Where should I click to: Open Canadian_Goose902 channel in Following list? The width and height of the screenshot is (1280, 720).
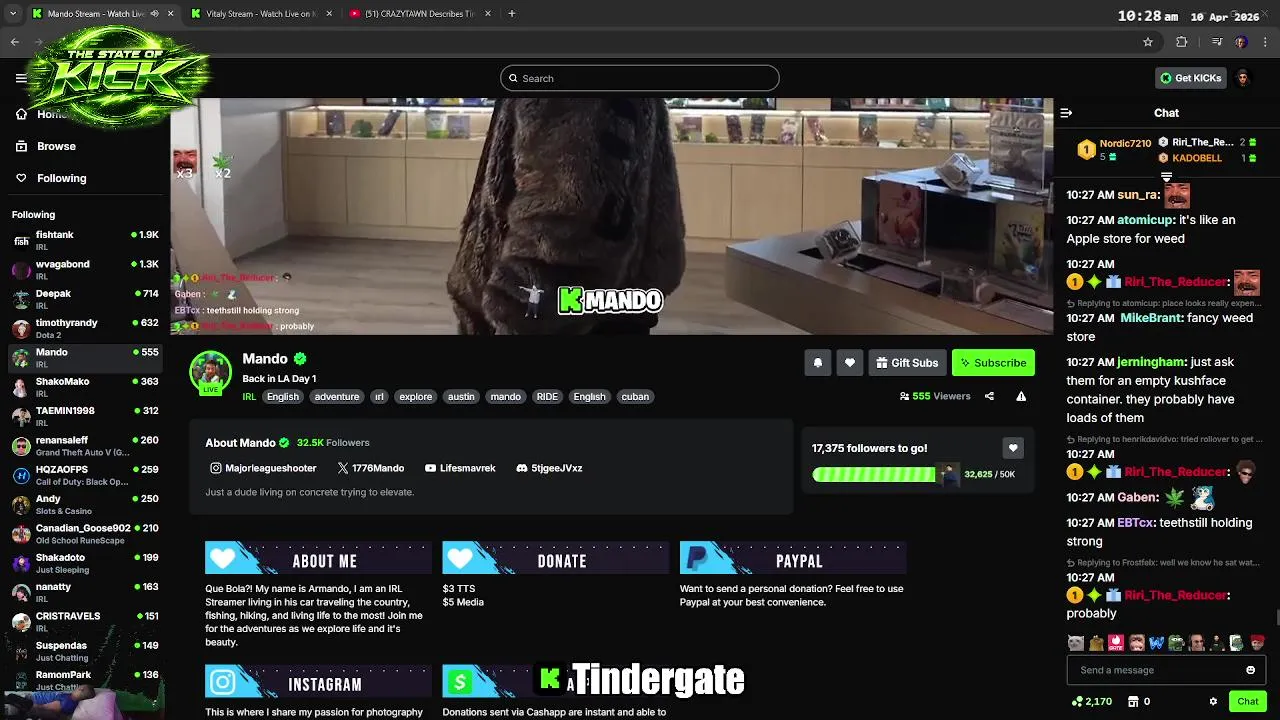pos(85,533)
